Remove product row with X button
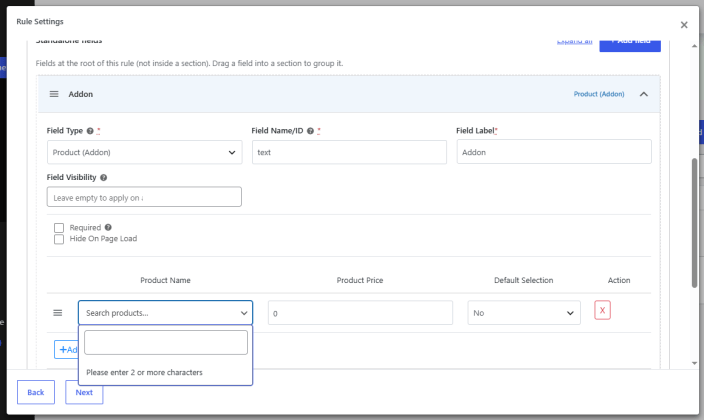Image resolution: width=704 pixels, height=420 pixels. (602, 310)
